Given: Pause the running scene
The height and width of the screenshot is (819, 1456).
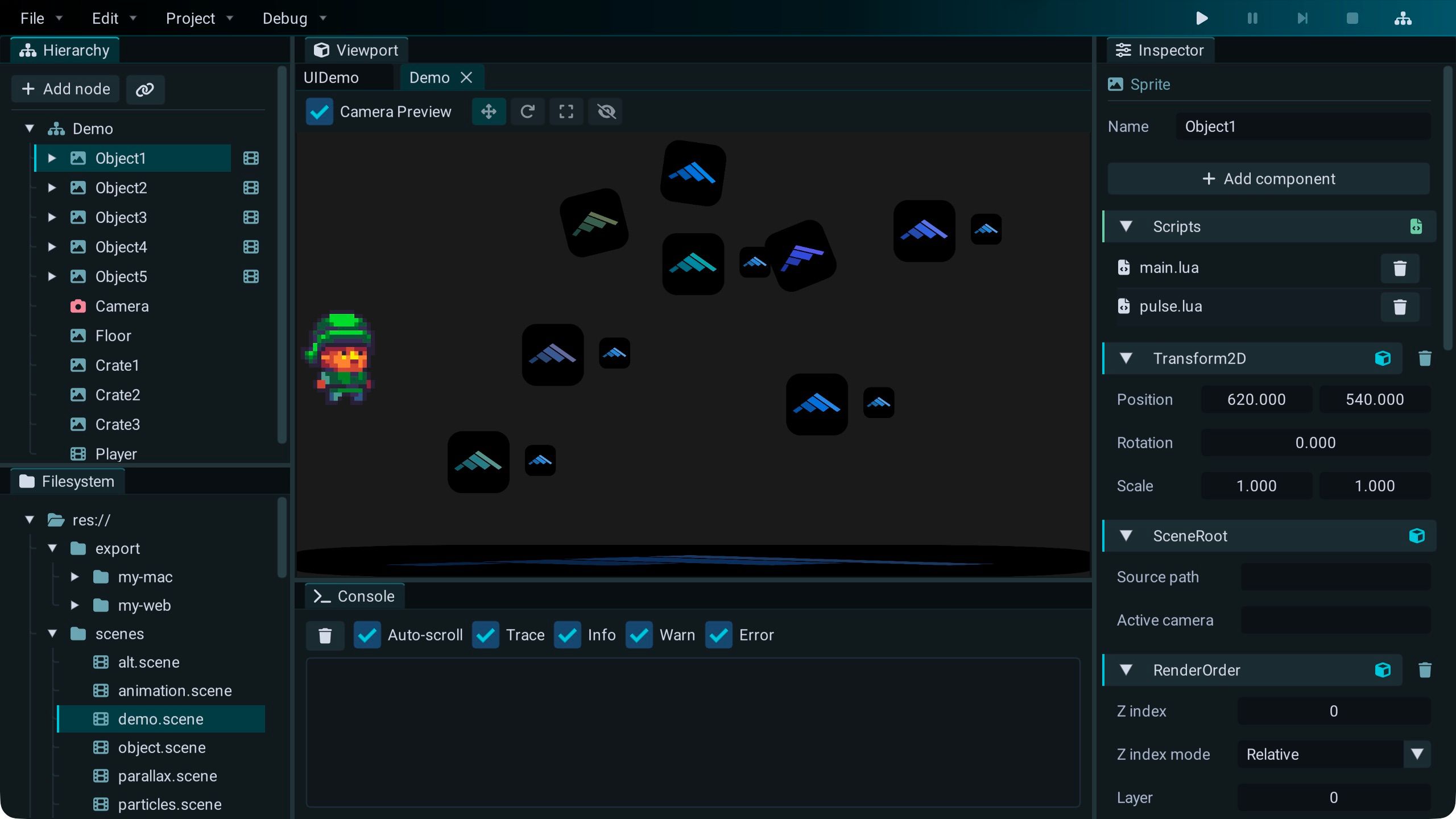Looking at the screenshot, I should 1252,18.
